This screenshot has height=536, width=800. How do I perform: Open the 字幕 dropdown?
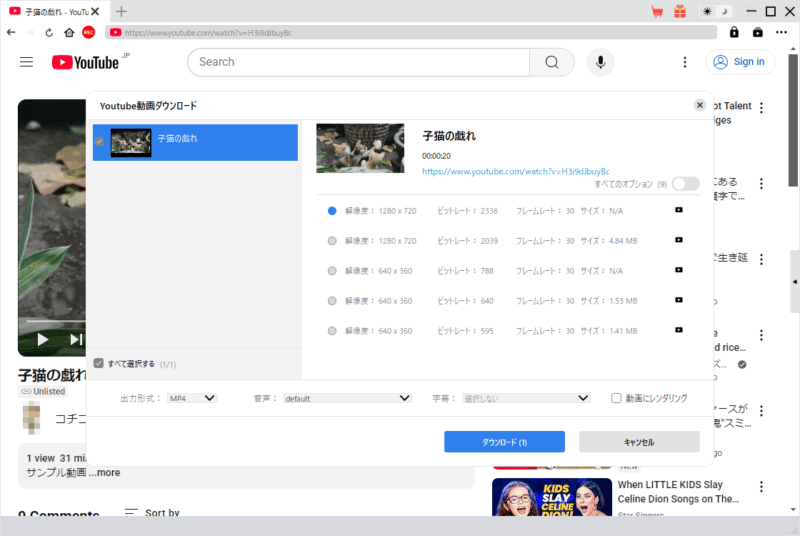(526, 398)
